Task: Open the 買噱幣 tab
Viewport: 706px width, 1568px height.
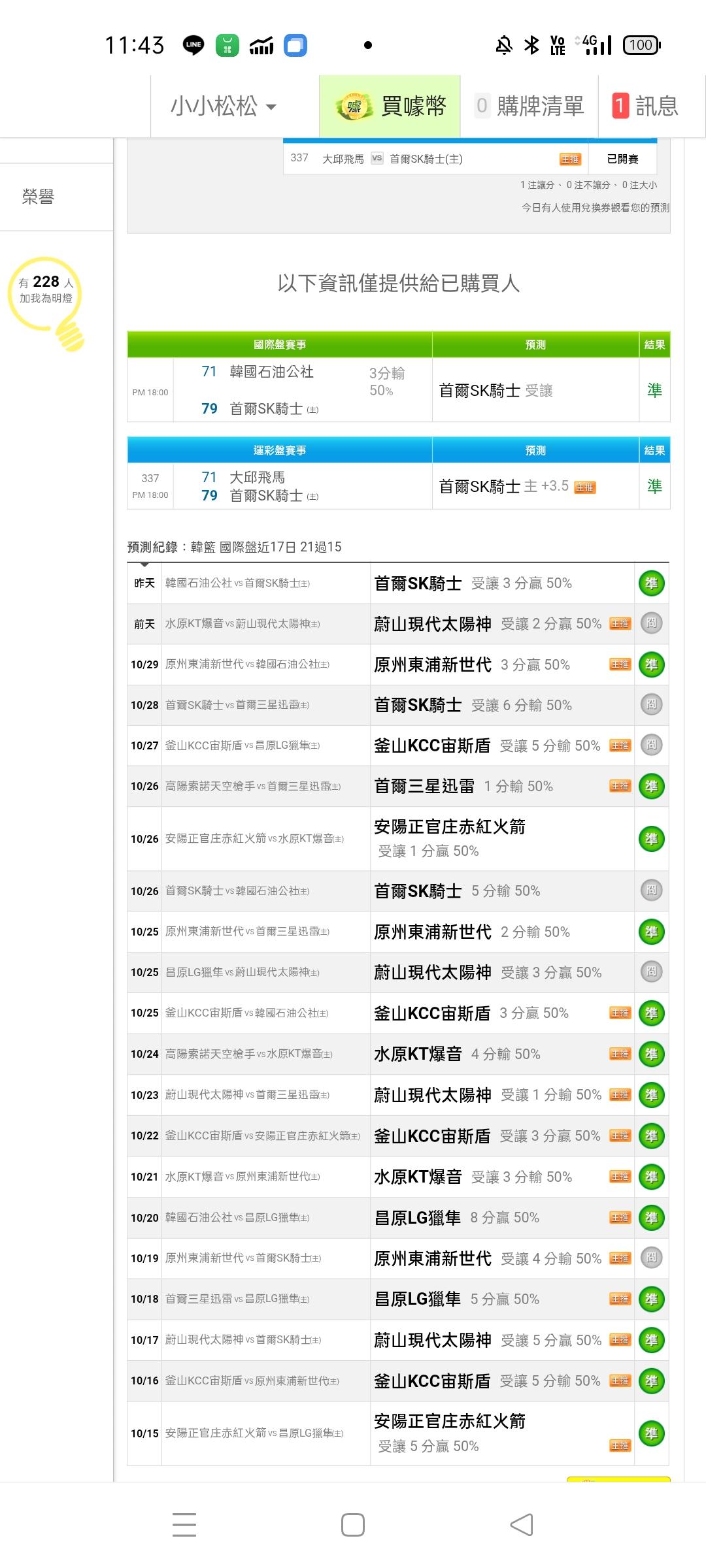Action: [x=390, y=106]
